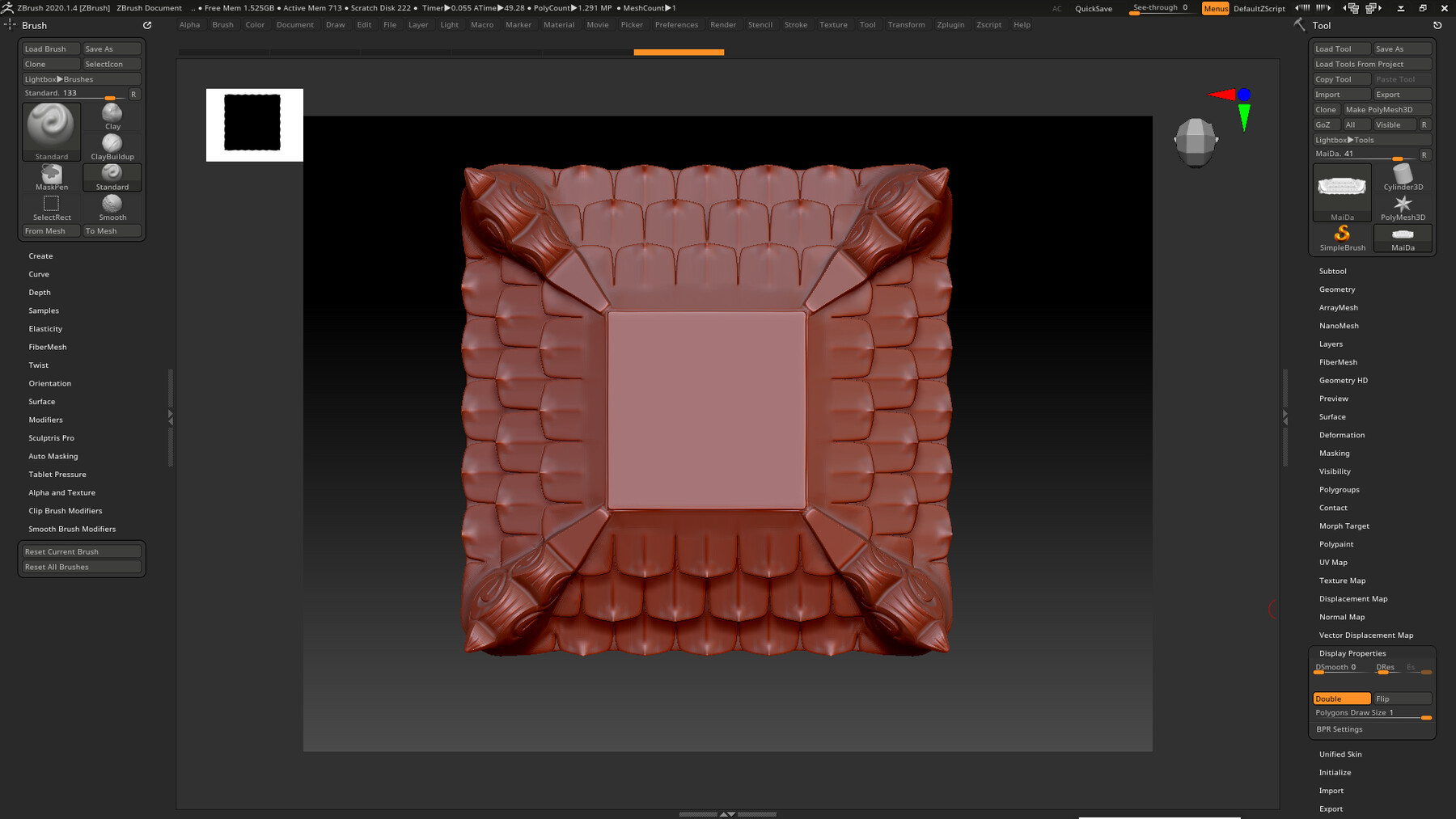Click the Load Brush button
1456x819 pixels.
[x=52, y=49]
